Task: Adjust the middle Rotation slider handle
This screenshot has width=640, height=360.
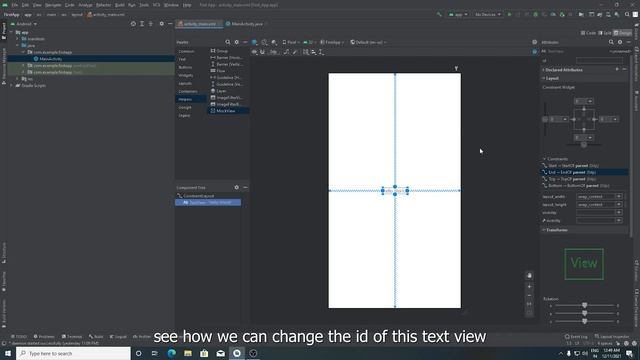Action: tap(584, 313)
